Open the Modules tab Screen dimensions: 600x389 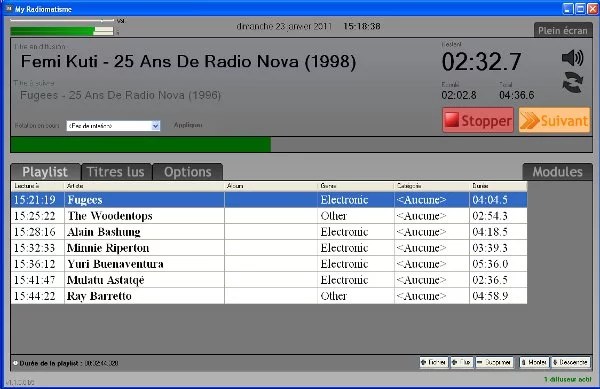[x=557, y=172]
